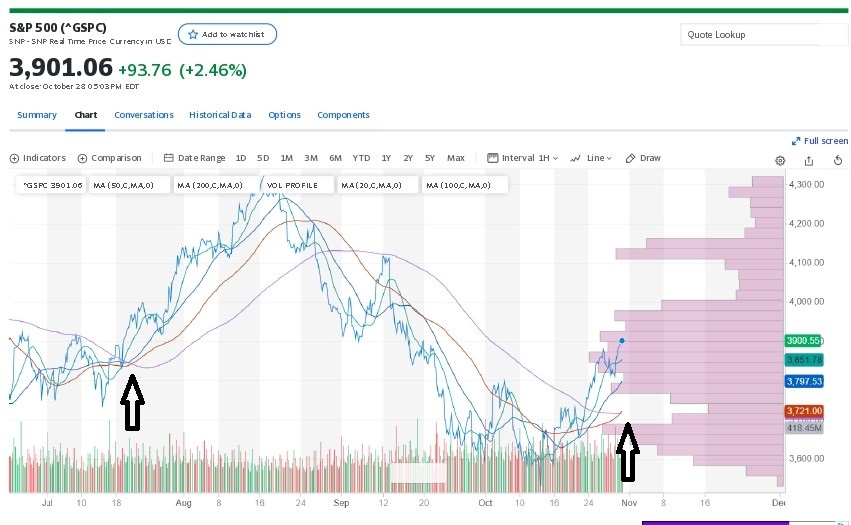Image resolution: width=851 pixels, height=525 pixels.
Task: Click the VOL PROFILE indicator label
Action: 292,185
